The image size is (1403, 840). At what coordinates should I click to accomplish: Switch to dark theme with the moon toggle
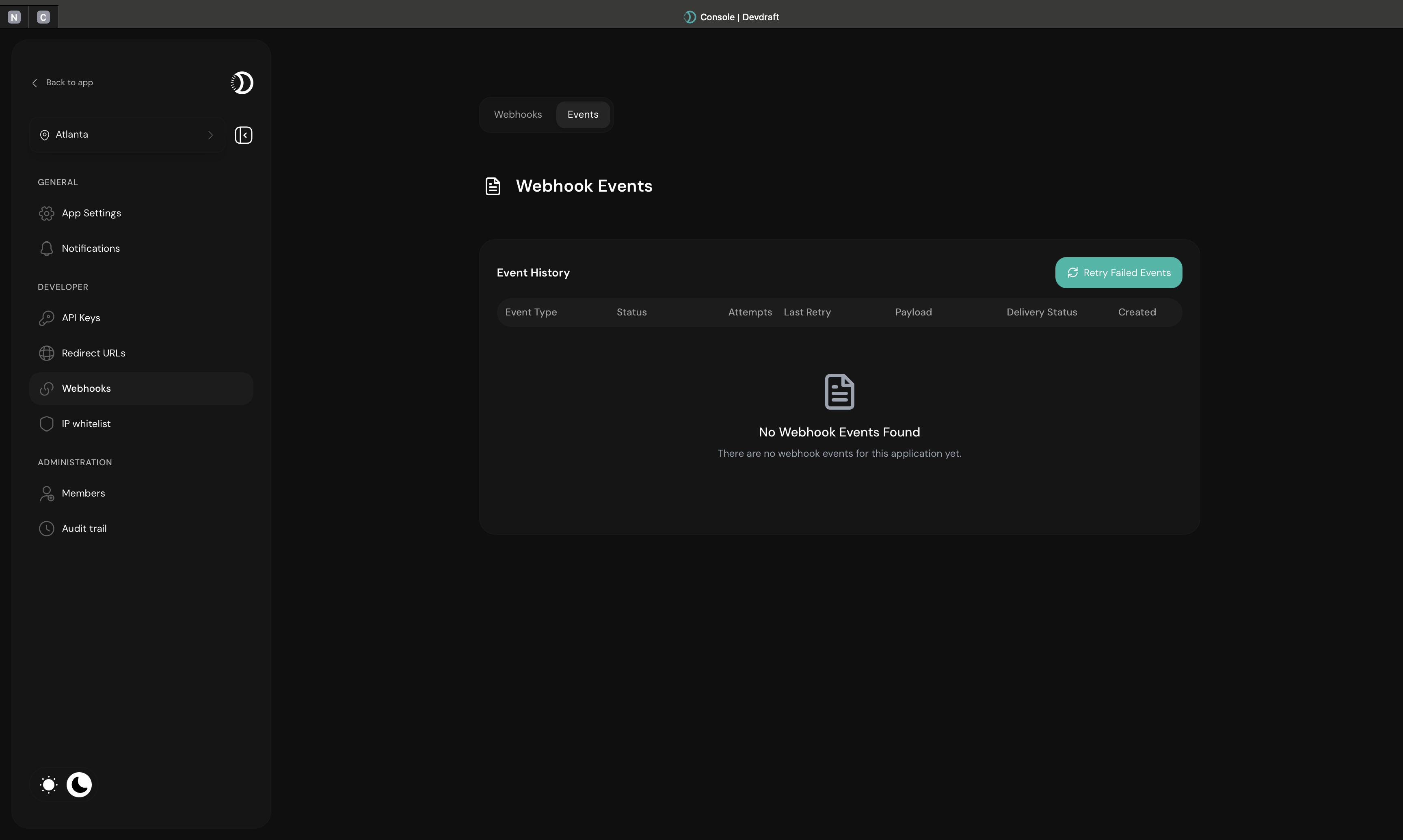pos(79,784)
